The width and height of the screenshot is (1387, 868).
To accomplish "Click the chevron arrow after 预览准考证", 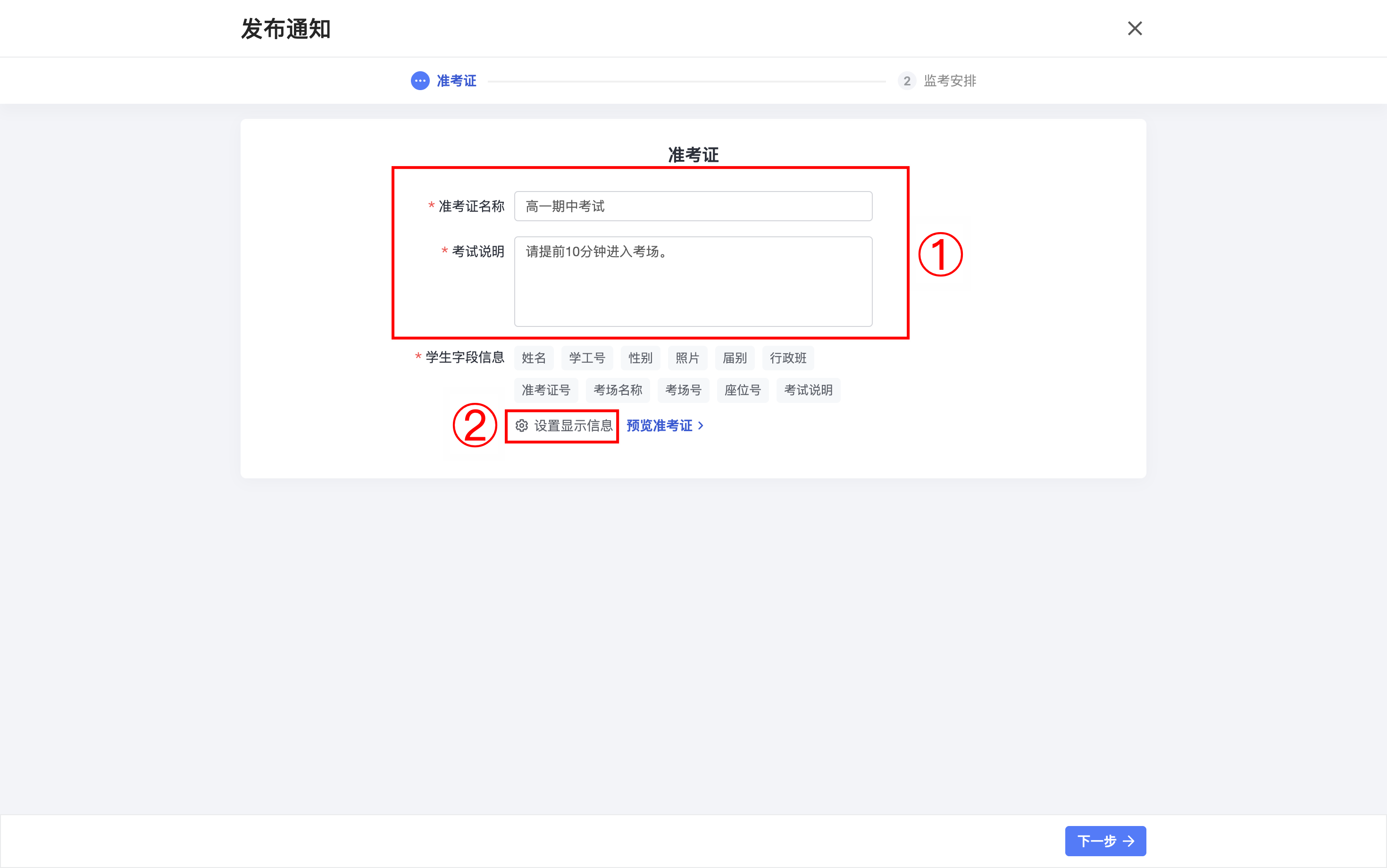I will pos(701,426).
